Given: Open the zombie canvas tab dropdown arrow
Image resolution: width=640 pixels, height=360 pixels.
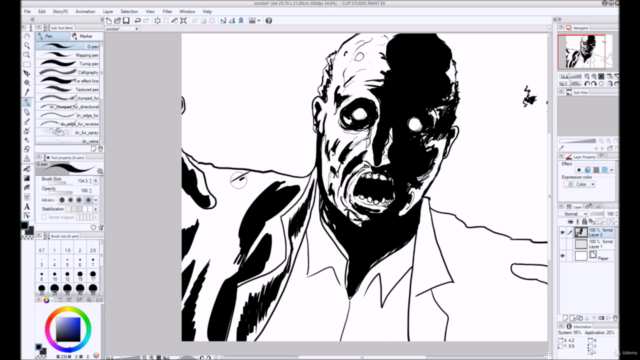Looking at the screenshot, I should [x=137, y=29].
